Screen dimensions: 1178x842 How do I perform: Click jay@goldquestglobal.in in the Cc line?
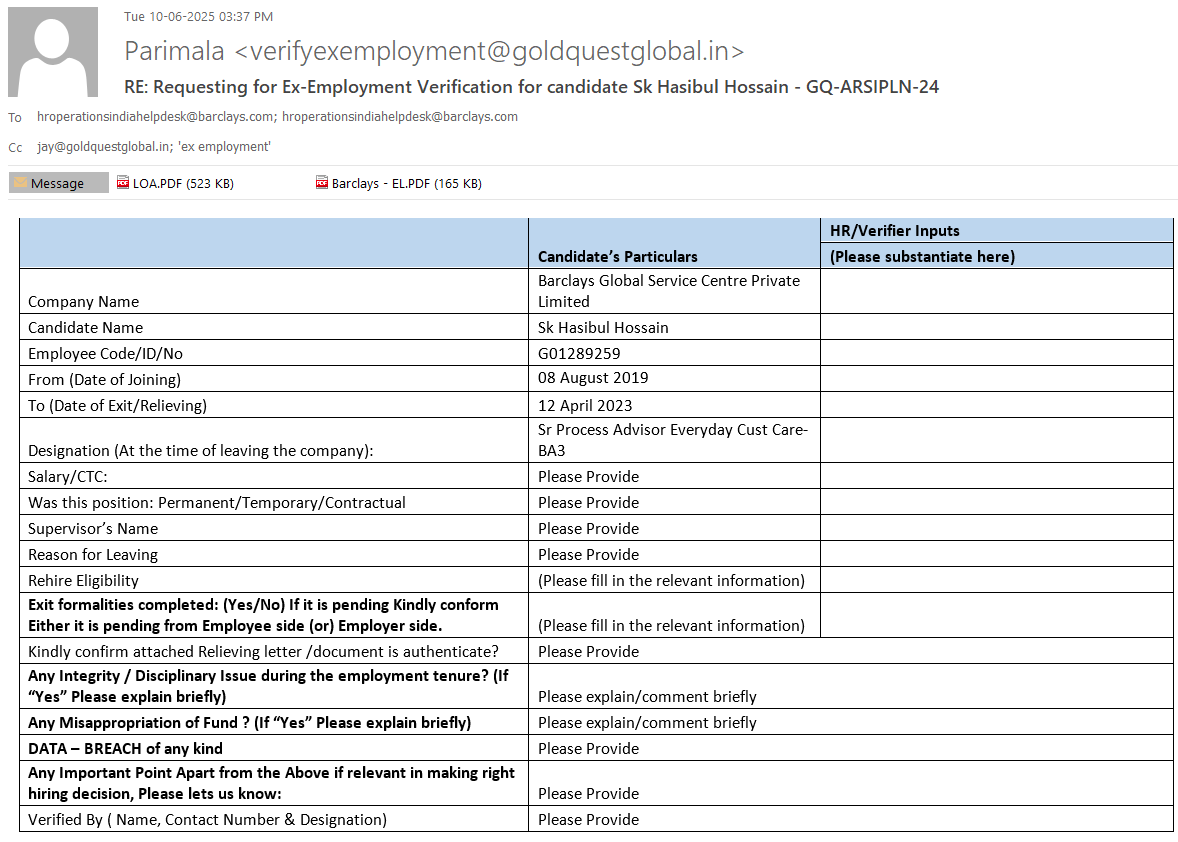104,146
